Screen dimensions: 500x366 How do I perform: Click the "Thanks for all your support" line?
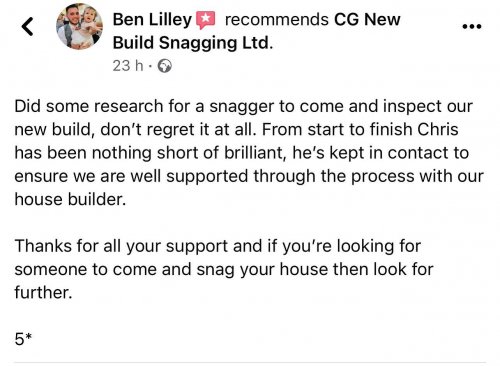coord(218,246)
